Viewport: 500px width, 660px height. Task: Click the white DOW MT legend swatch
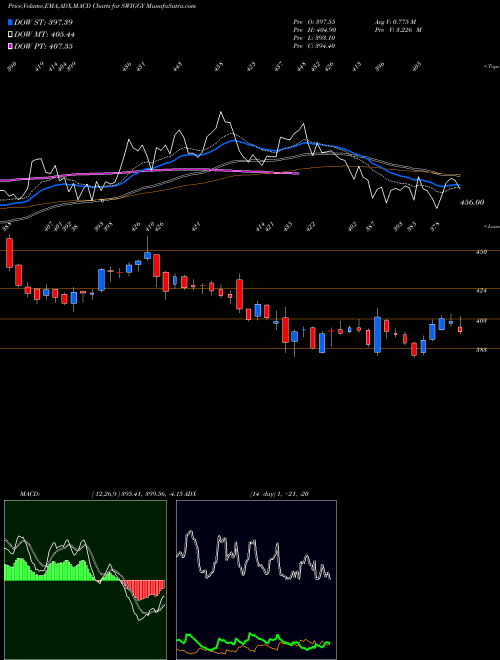click(11, 34)
